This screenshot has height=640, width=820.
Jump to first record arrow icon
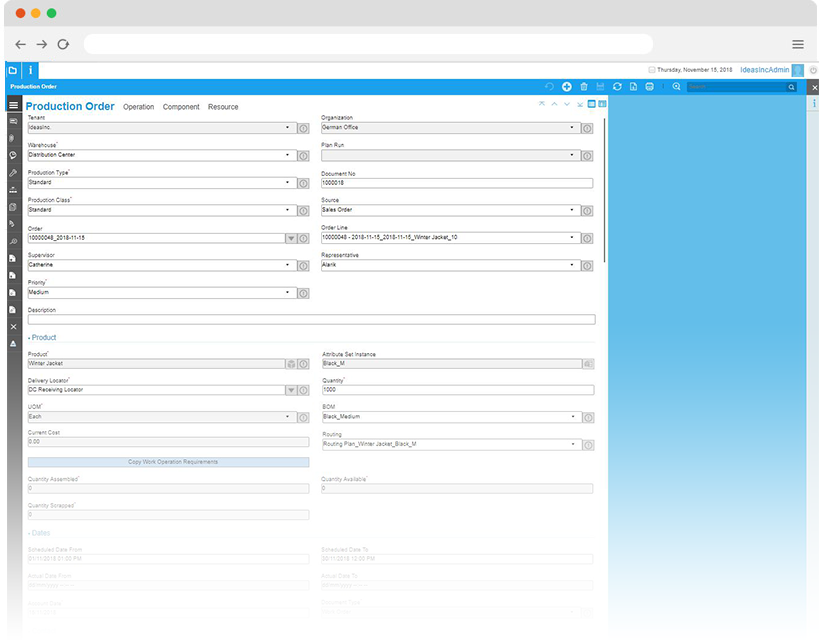(542, 104)
